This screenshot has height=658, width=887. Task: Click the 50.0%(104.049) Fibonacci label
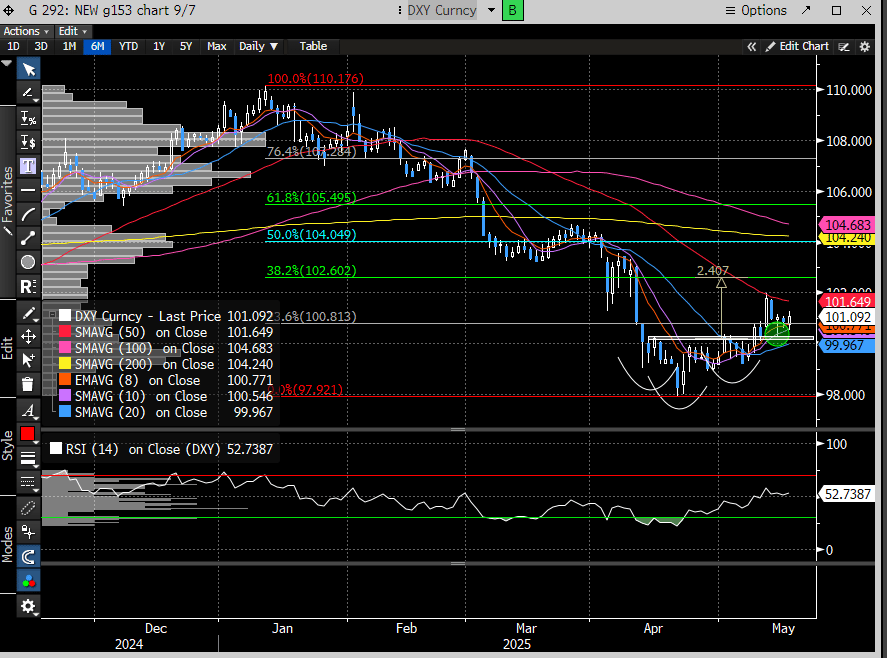(x=312, y=234)
